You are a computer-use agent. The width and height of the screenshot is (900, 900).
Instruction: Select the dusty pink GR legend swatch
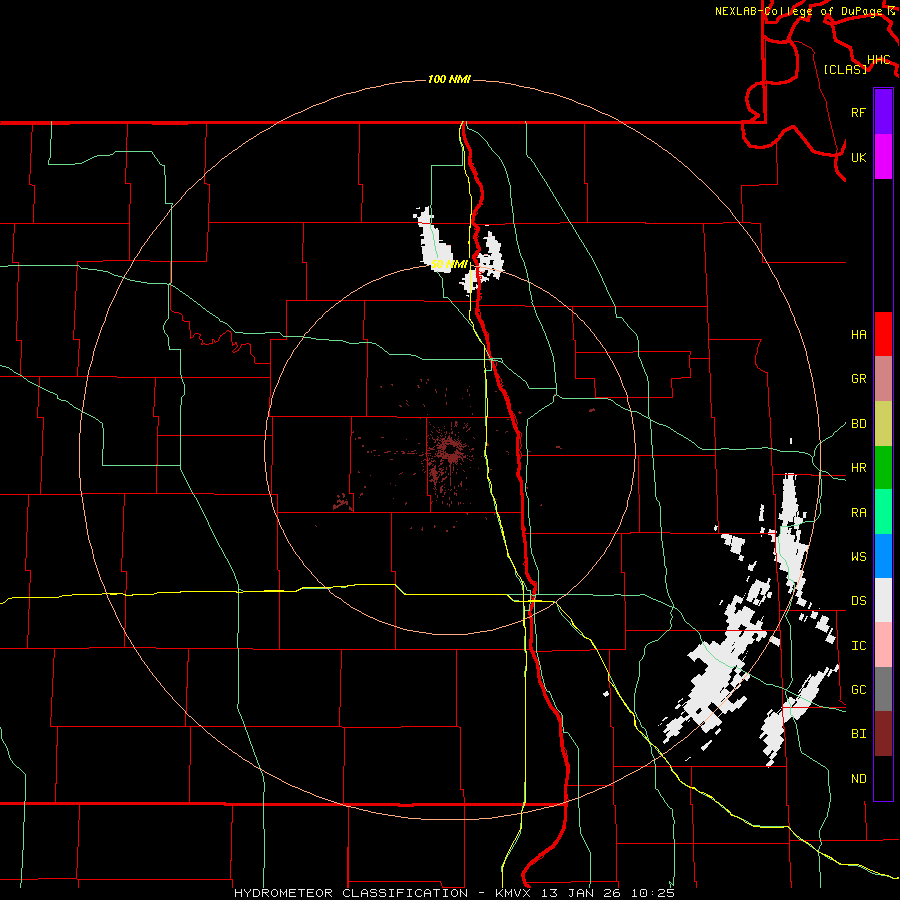[883, 378]
